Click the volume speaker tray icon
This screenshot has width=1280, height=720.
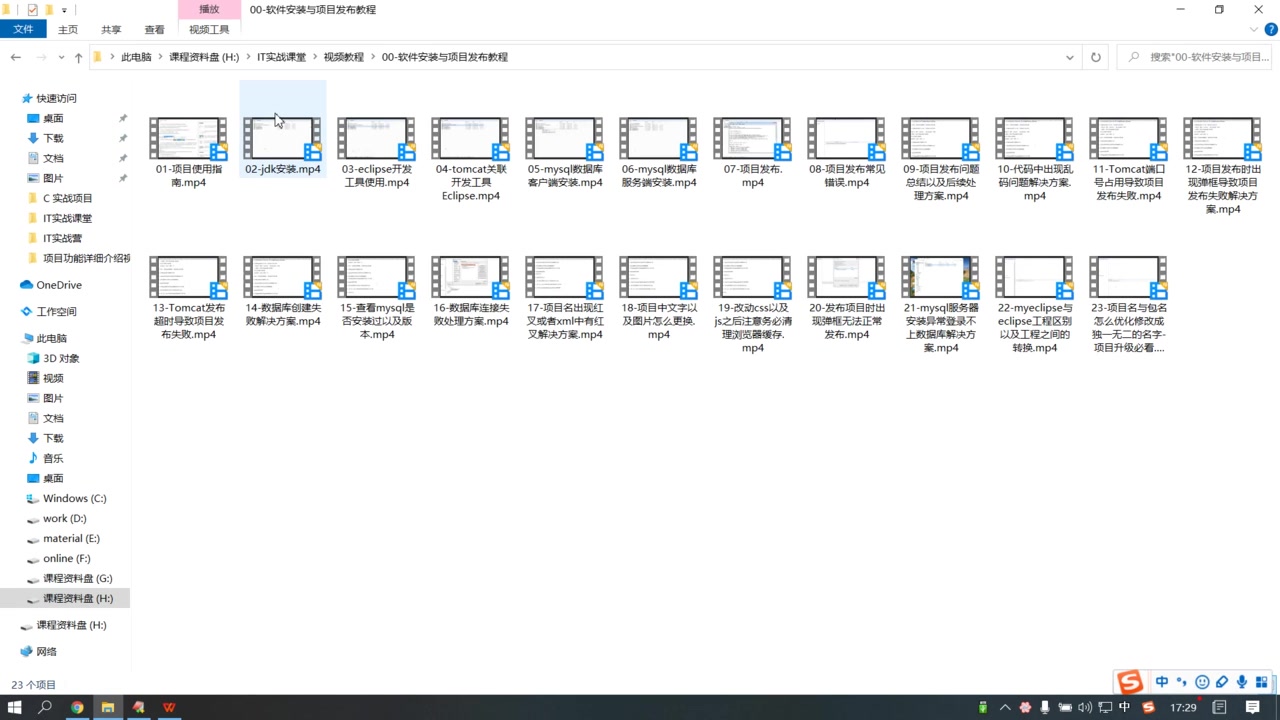tap(1085, 707)
